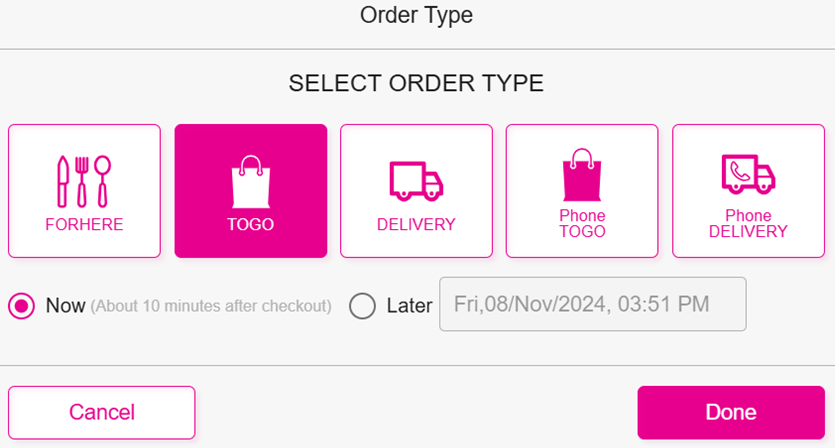Select the DELIVERY tile label

point(416,225)
